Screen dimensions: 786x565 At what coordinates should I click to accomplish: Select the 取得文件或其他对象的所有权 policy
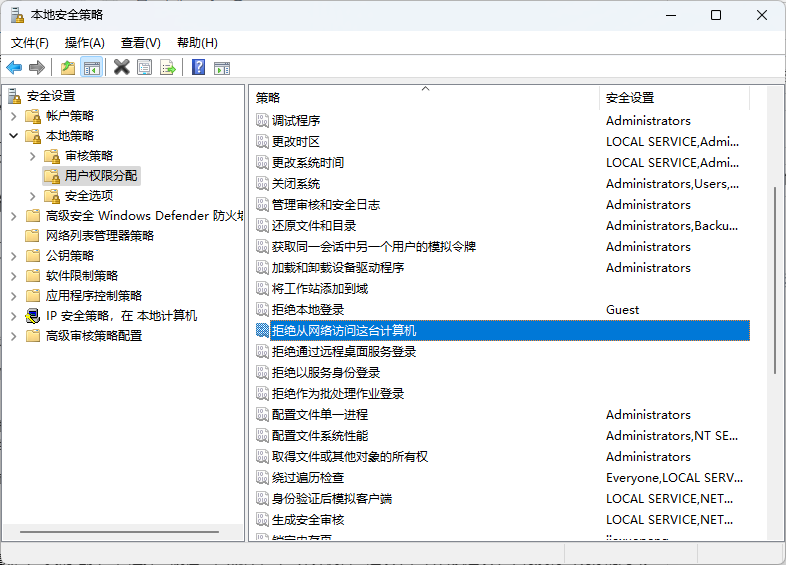350,457
